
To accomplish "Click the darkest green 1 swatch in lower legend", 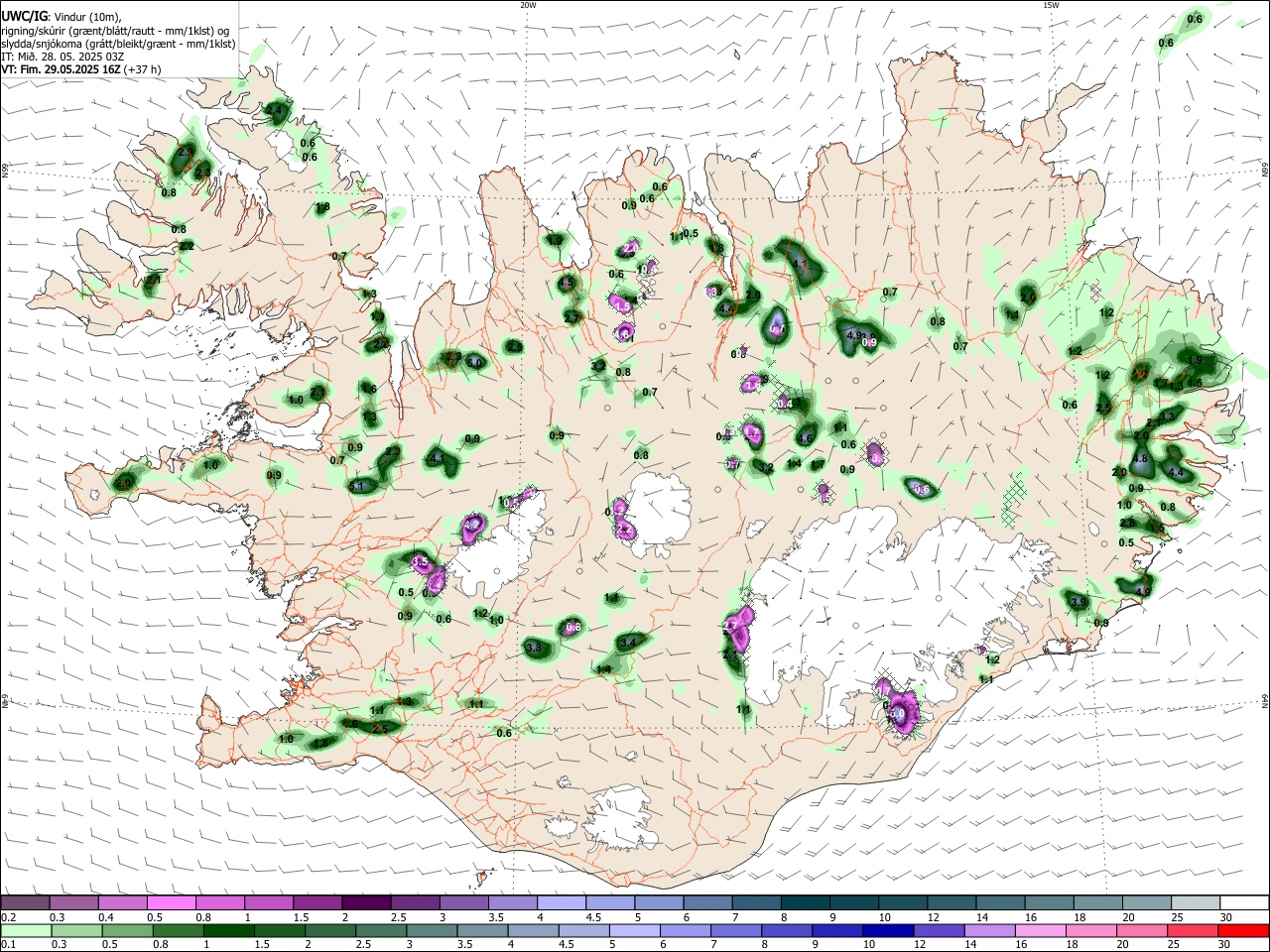I will point(227,930).
